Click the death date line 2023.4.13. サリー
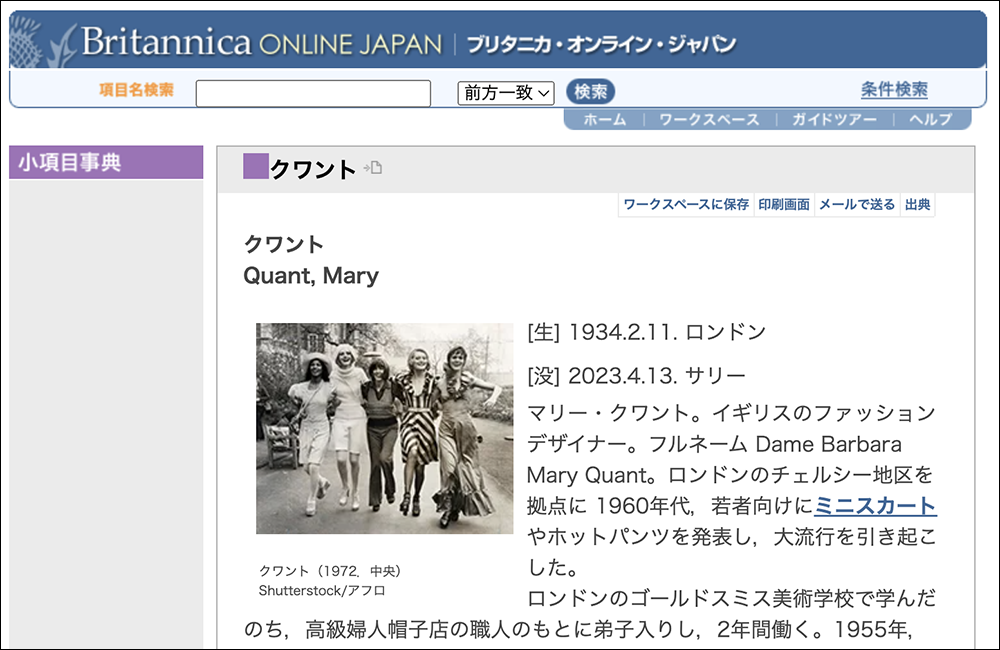This screenshot has height=650, width=1000. click(636, 376)
